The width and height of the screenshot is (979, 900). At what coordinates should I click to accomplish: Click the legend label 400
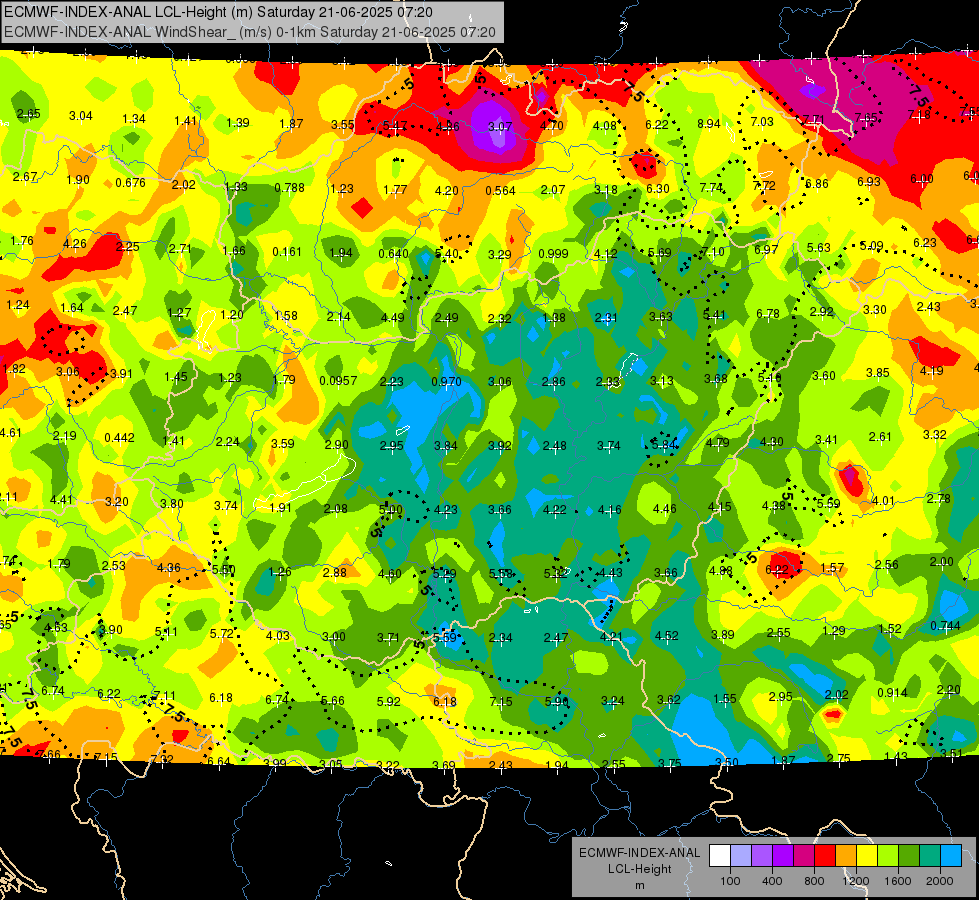[x=772, y=881]
